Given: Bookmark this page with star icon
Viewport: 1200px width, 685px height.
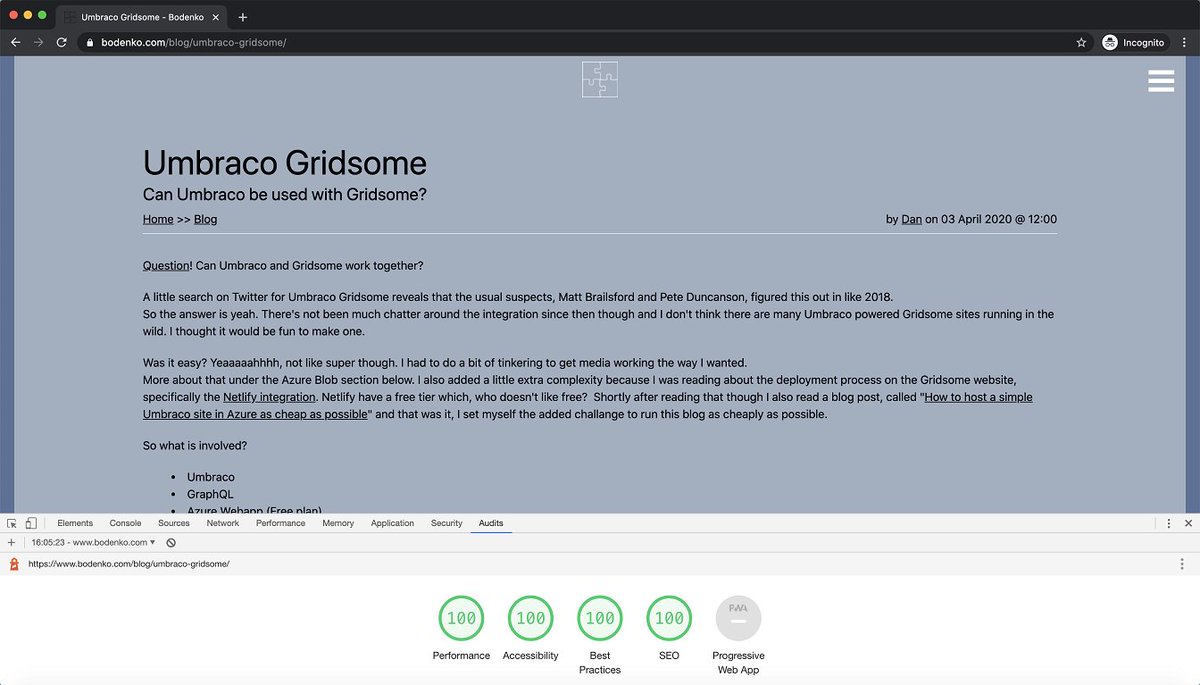Looking at the screenshot, I should click(x=1081, y=43).
